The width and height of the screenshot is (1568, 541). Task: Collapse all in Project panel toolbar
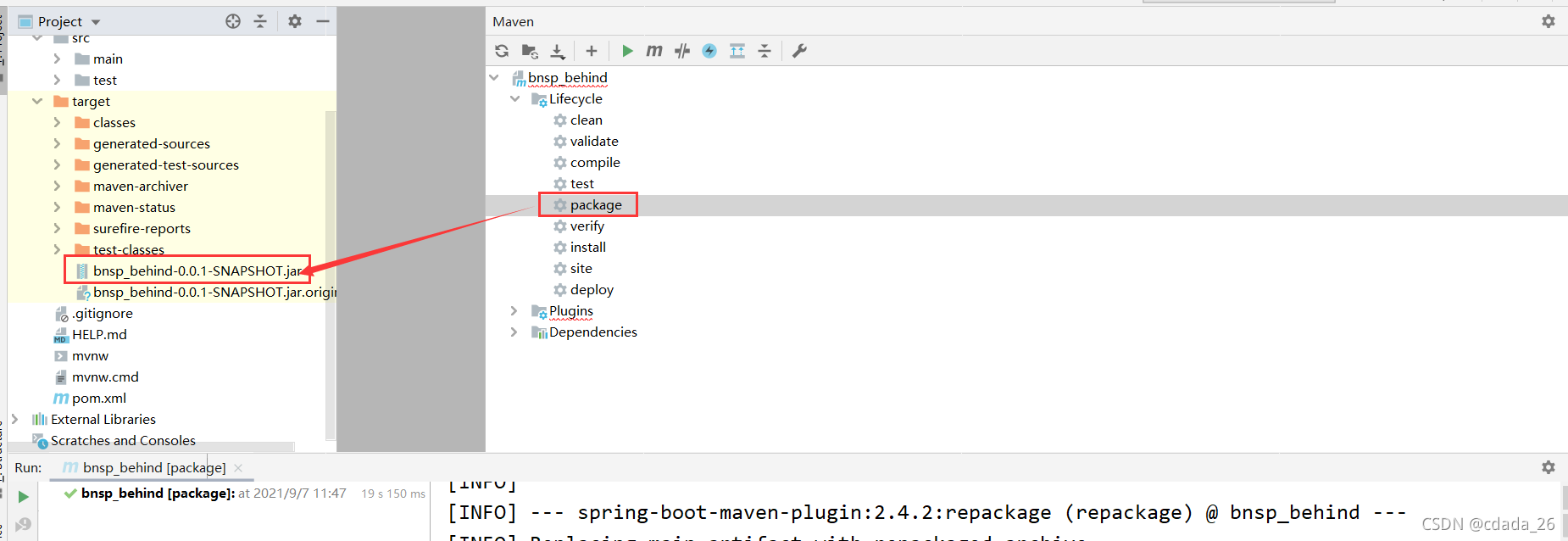[x=260, y=21]
